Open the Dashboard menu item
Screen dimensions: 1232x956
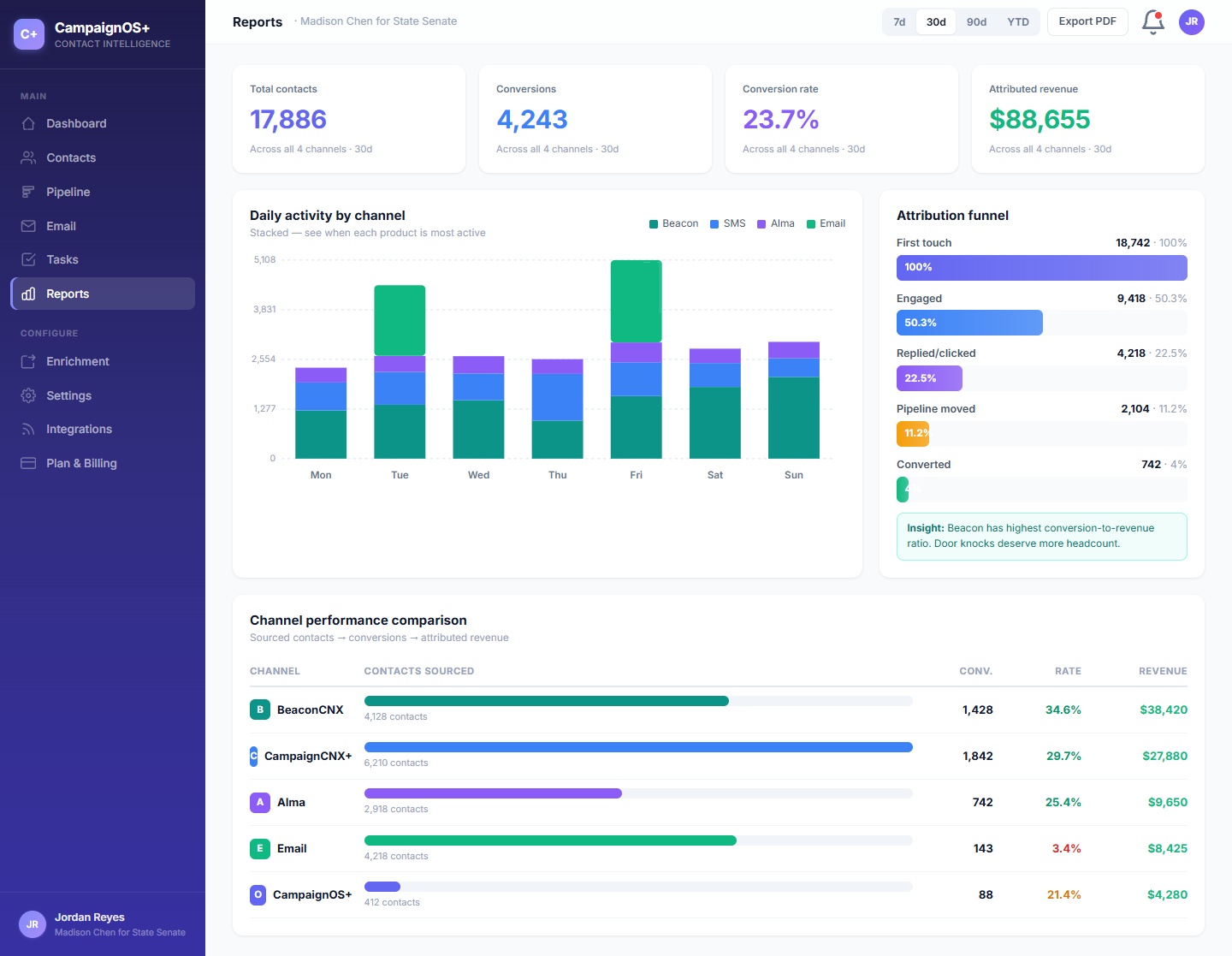coord(103,123)
